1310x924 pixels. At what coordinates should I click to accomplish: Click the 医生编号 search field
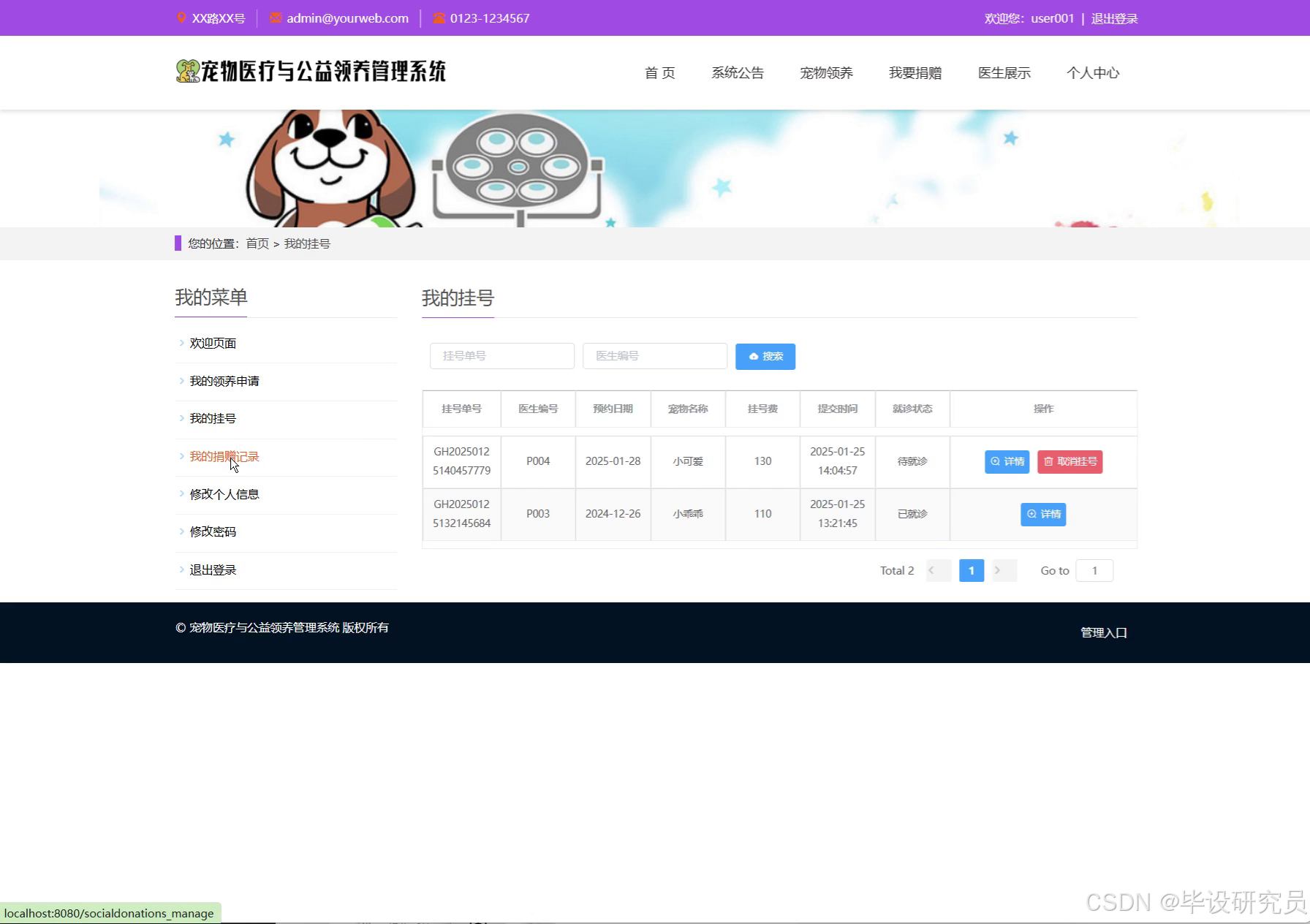(x=655, y=356)
